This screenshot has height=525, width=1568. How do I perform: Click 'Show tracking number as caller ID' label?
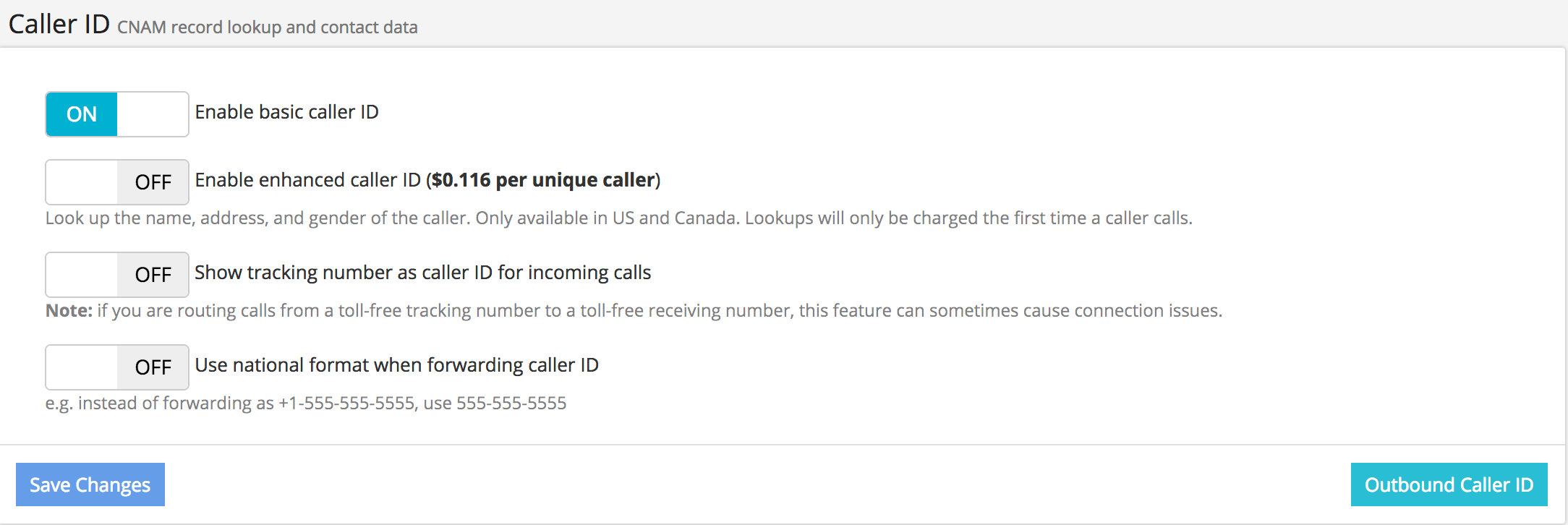click(x=422, y=273)
